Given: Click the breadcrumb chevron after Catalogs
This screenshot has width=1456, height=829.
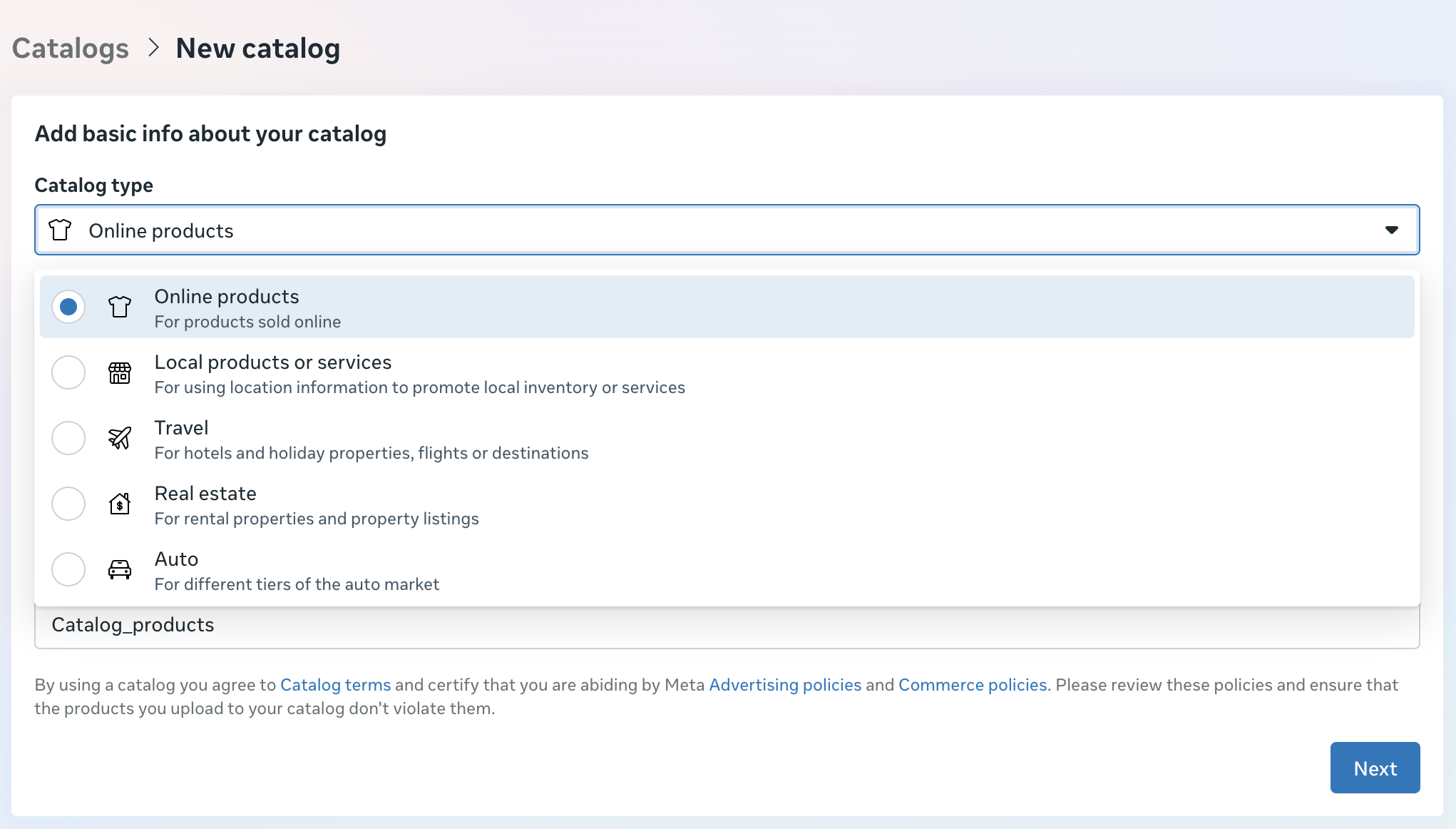Looking at the screenshot, I should [153, 48].
